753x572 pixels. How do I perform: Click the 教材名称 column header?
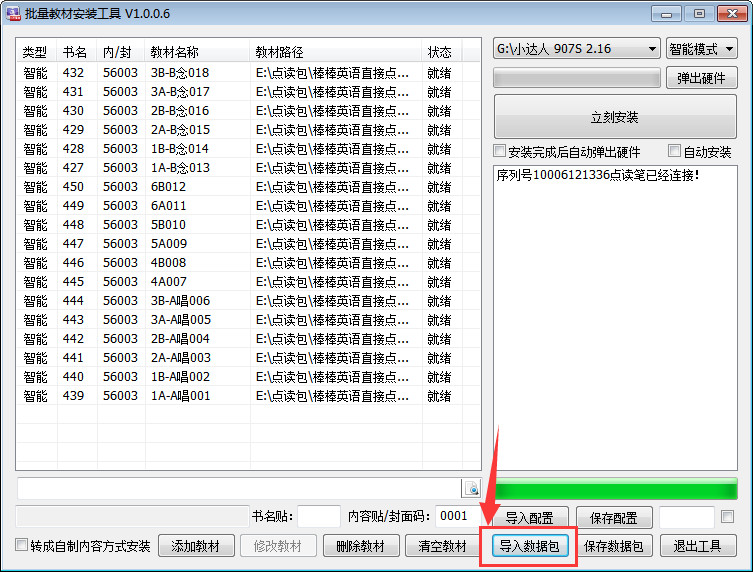pos(175,52)
